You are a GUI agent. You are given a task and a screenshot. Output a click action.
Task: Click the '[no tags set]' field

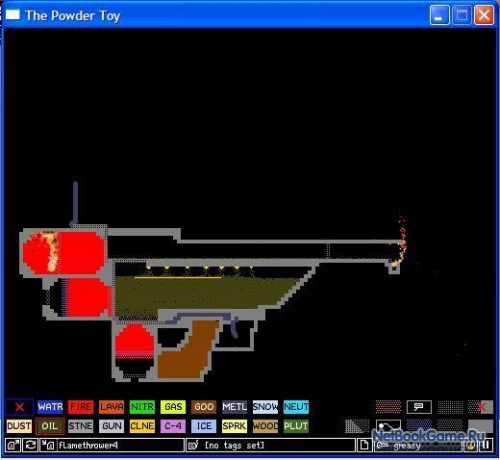(x=279, y=445)
